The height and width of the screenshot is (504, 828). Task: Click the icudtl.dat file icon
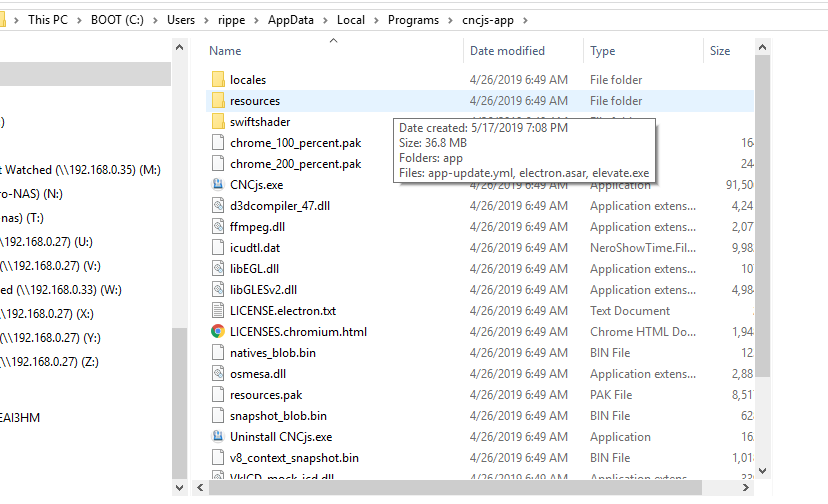218,248
